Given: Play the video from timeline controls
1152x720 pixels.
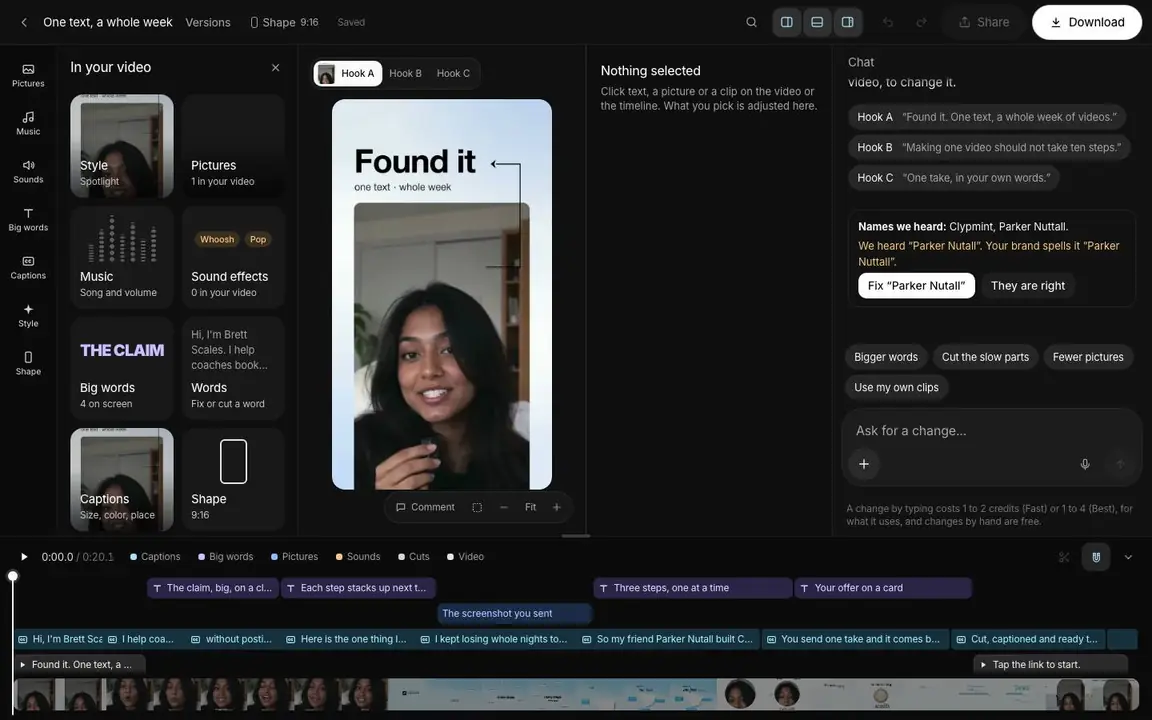Looking at the screenshot, I should pyautogui.click(x=24, y=557).
